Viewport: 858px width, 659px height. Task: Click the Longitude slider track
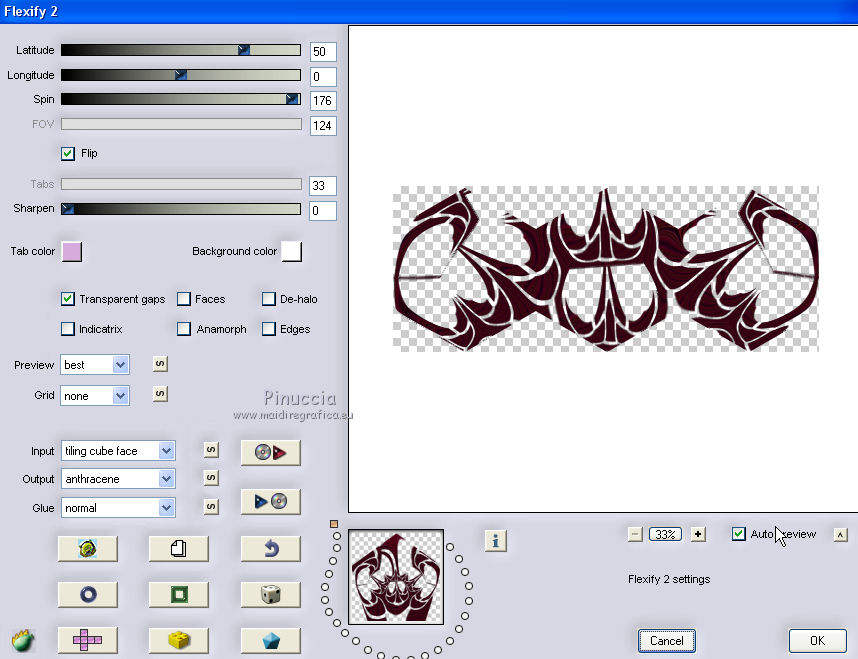pos(181,75)
